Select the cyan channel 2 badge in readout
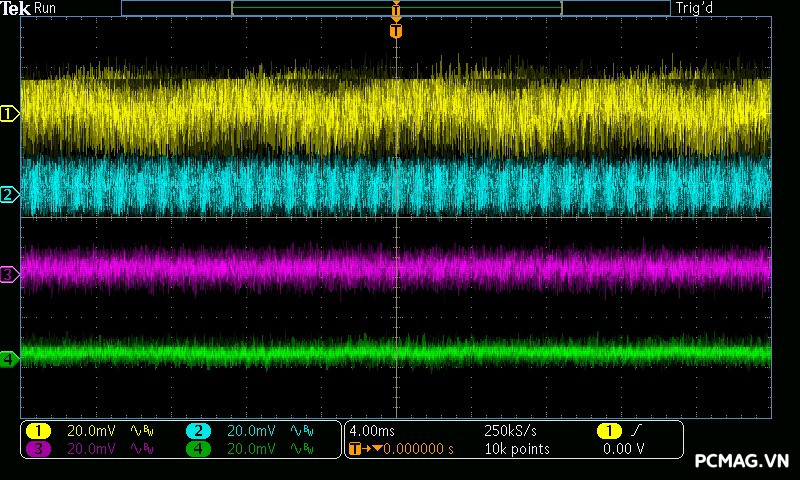 click(199, 431)
